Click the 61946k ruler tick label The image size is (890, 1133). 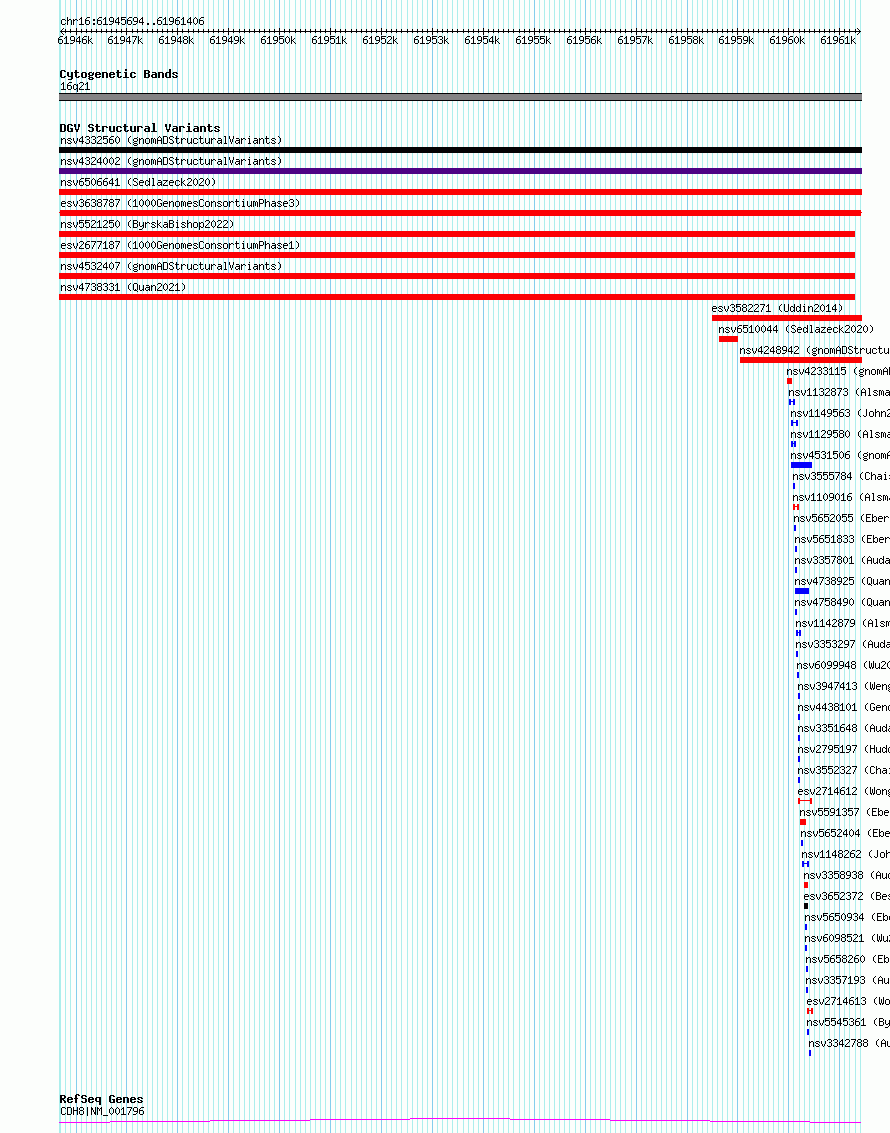(x=75, y=40)
